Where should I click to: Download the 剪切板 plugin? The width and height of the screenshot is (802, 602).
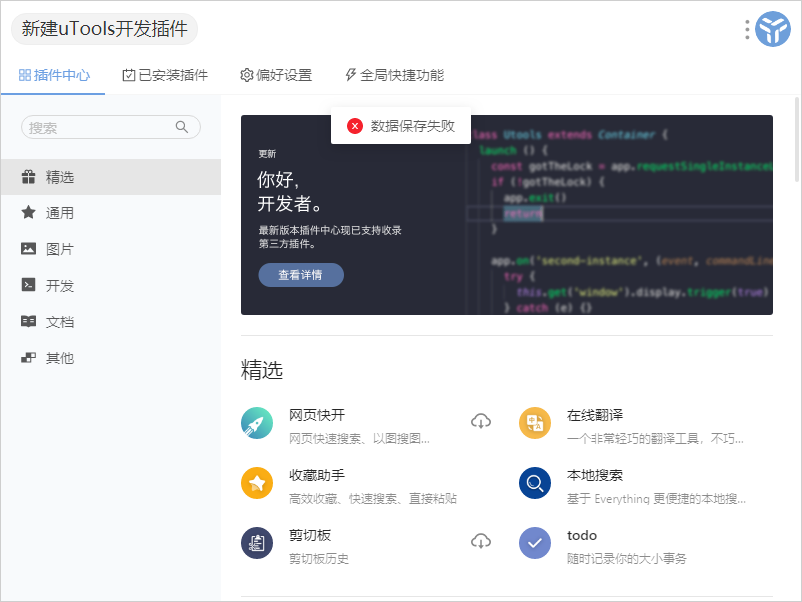pyautogui.click(x=481, y=541)
